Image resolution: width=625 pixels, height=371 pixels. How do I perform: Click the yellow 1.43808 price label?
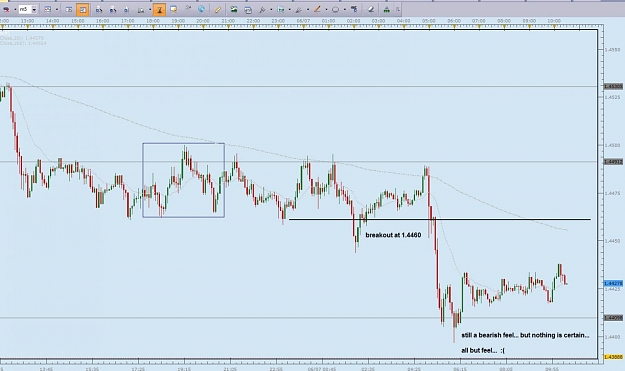pyautogui.click(x=613, y=357)
